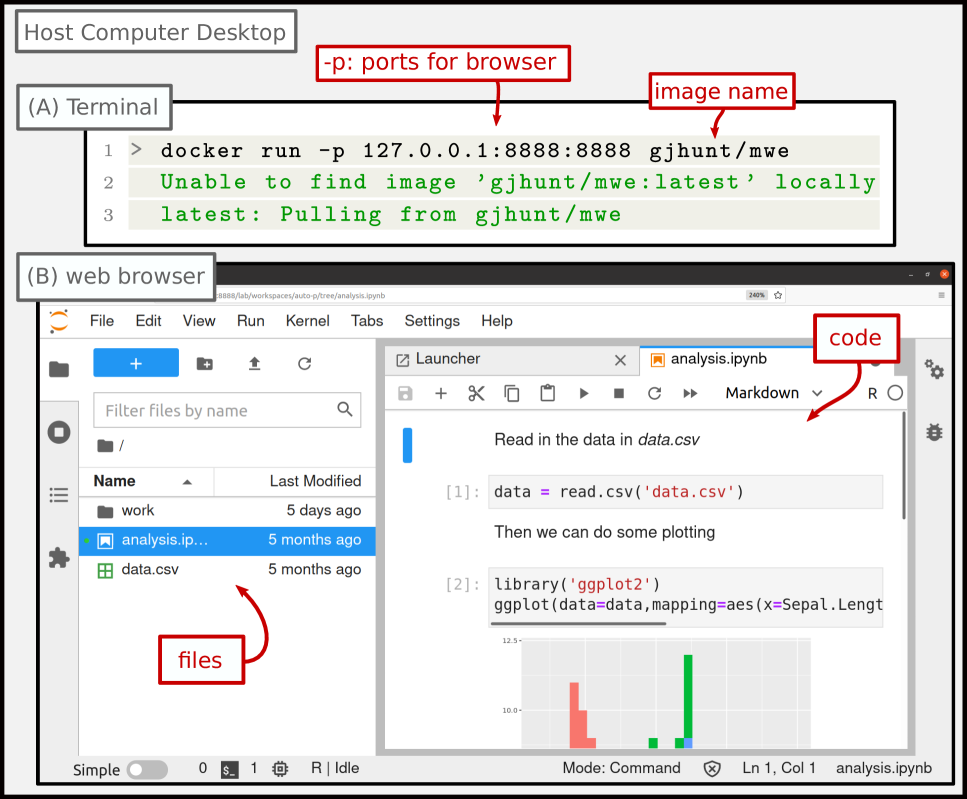Open the Settings menu
The image size is (967, 799).
coord(432,321)
